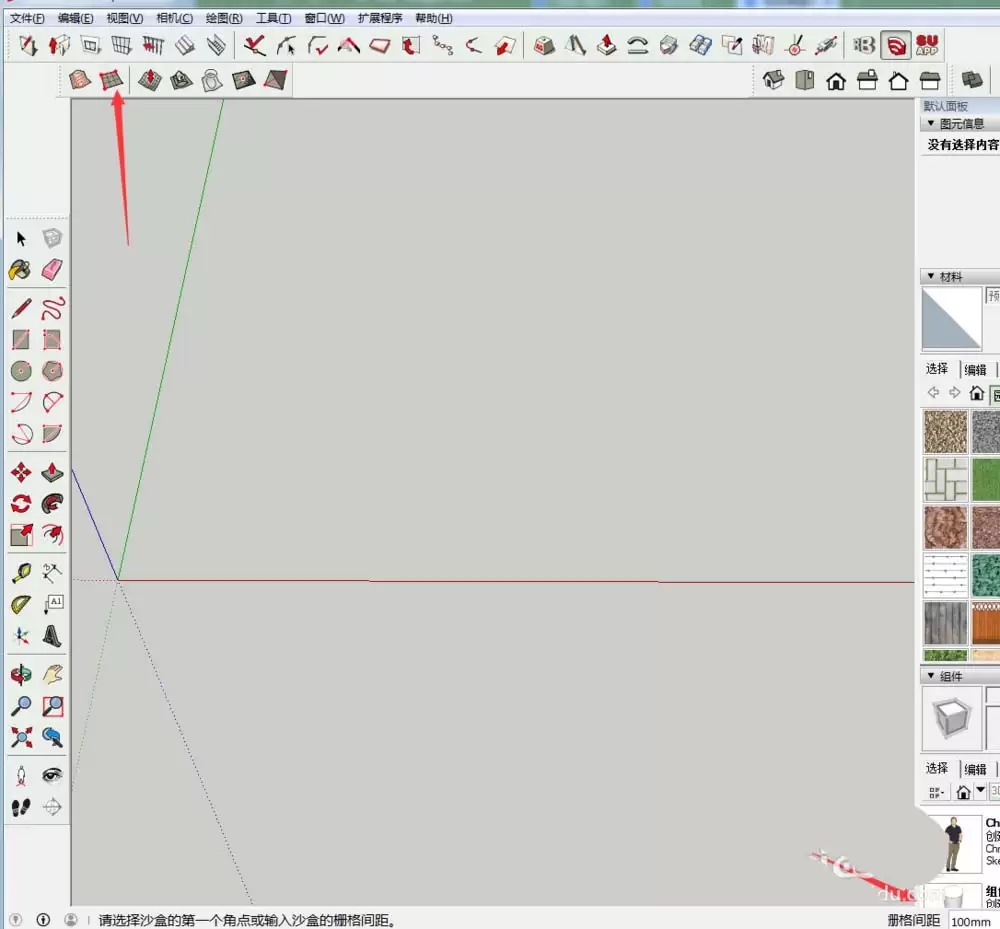
Task: Switch to the Top view house icon
Action: [805, 82]
